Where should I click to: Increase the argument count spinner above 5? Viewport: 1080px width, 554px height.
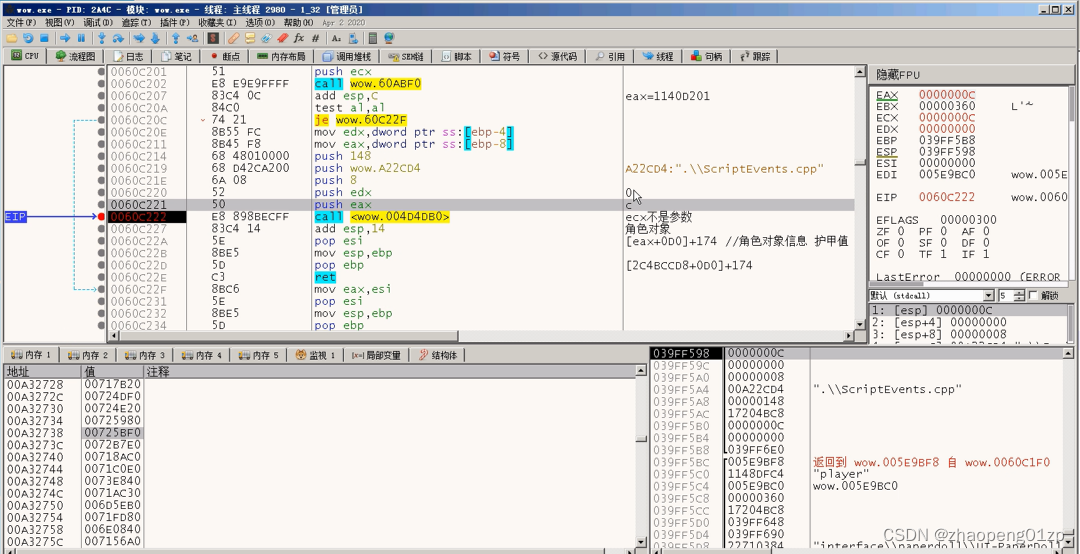1021,293
